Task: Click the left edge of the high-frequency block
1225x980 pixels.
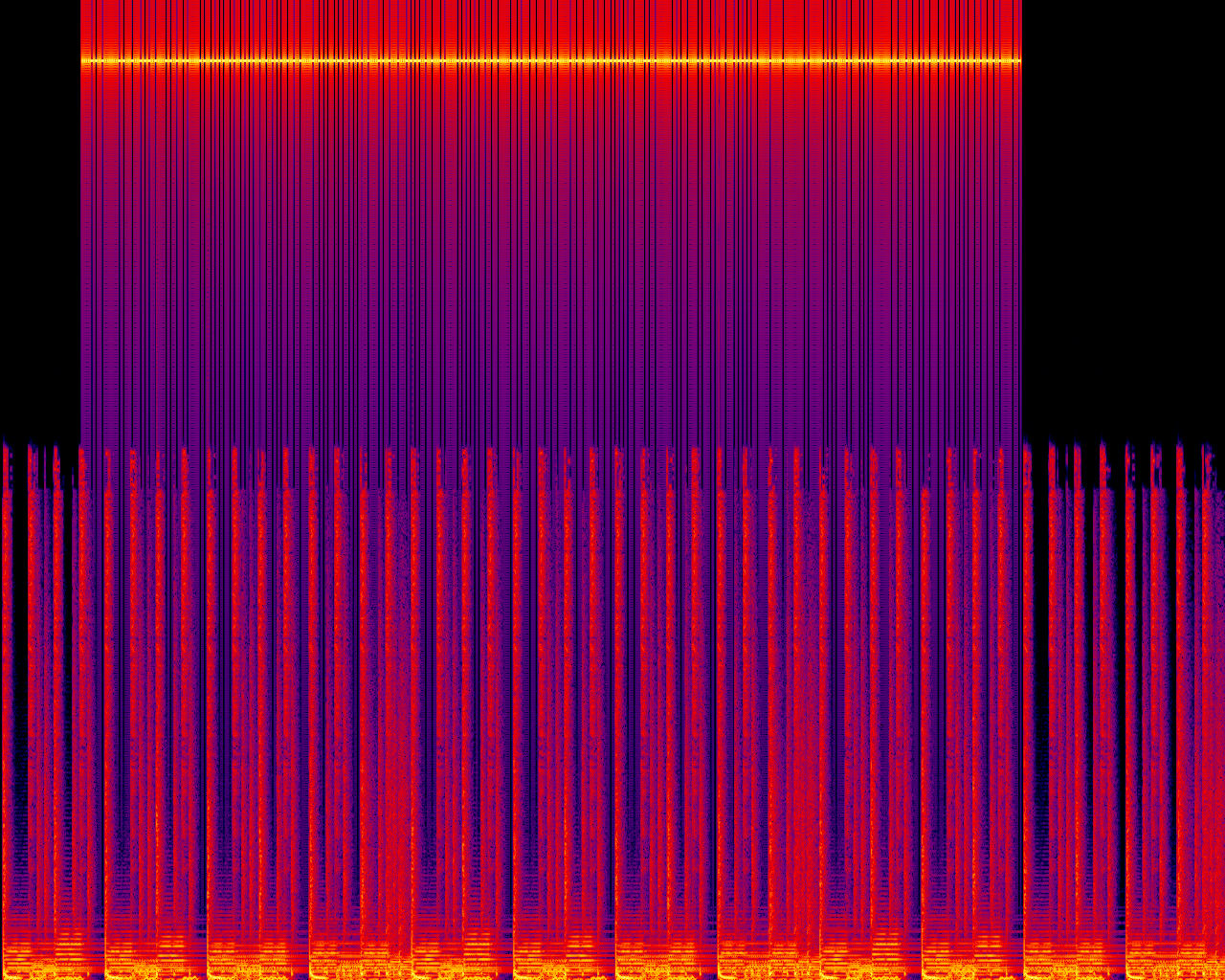Action: [81, 239]
